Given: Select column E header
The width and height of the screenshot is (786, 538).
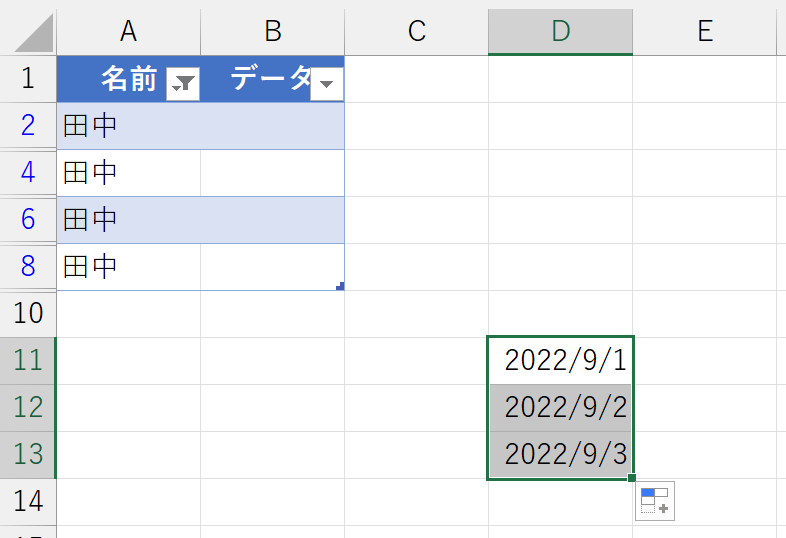Looking at the screenshot, I should tap(705, 31).
